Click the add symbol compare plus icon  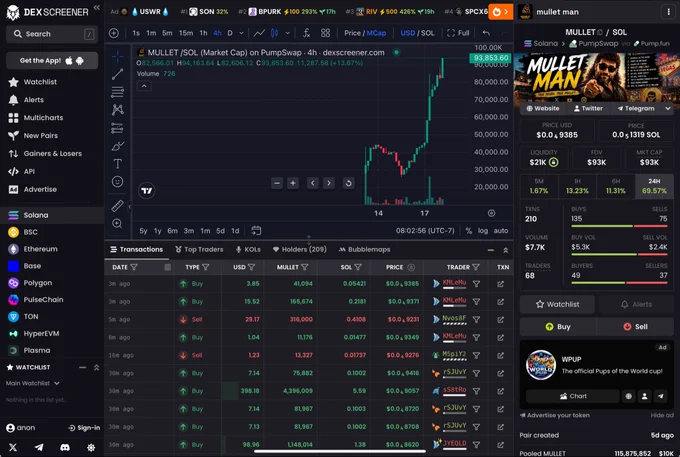coord(114,33)
